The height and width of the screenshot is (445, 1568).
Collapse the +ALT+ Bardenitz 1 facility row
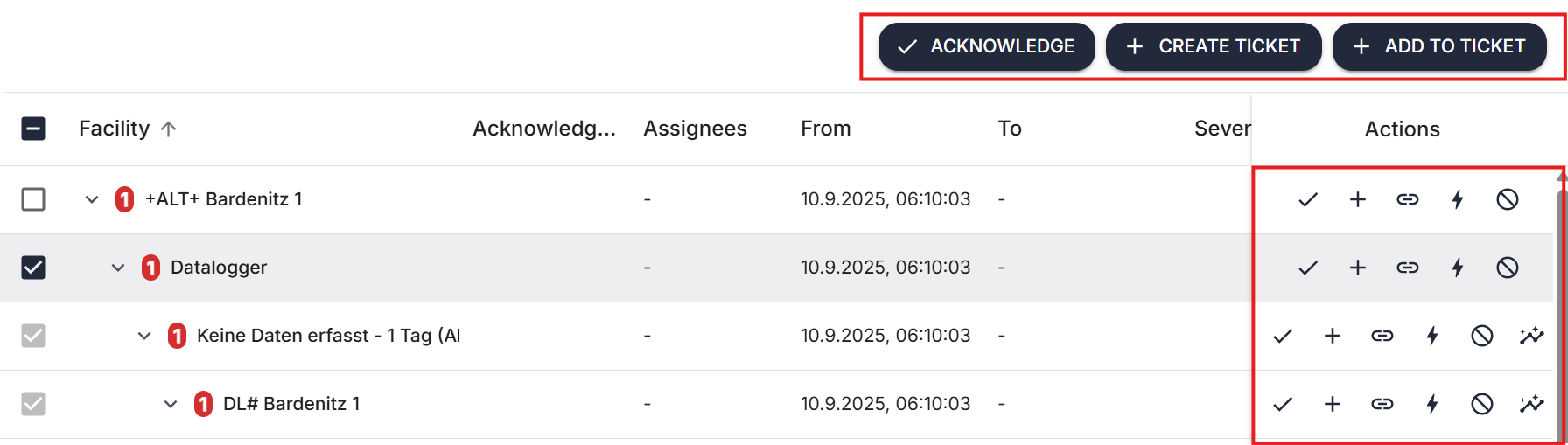tap(92, 199)
